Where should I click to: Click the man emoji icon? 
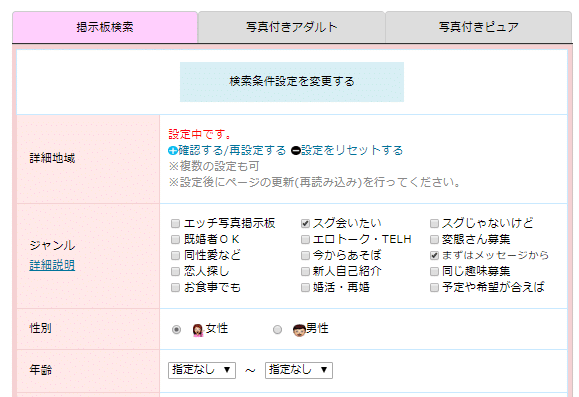click(299, 330)
